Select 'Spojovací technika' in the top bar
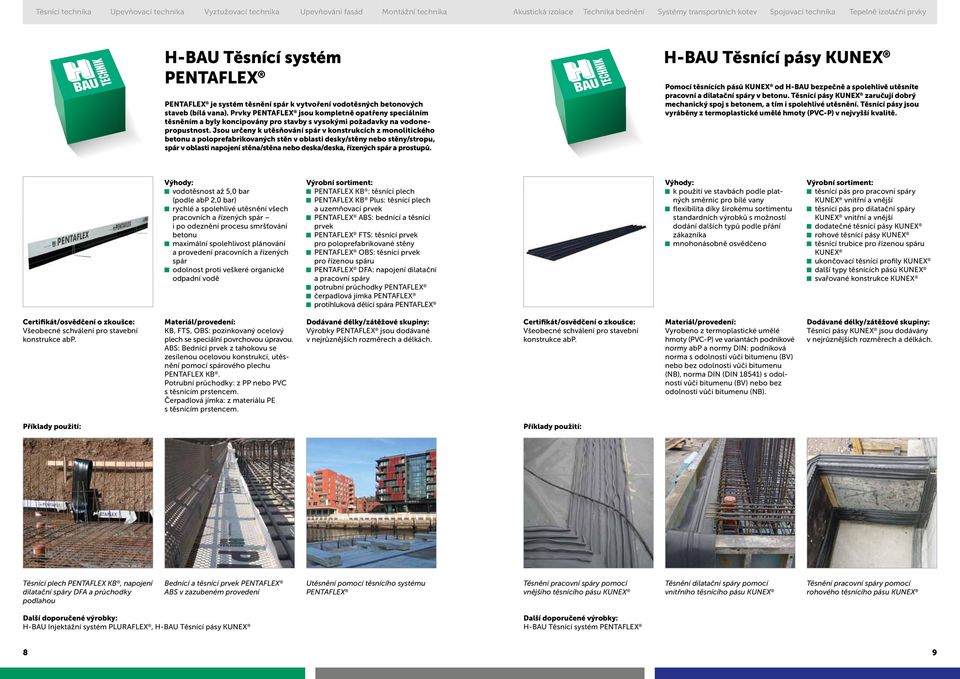The width and height of the screenshot is (960, 679). 802,12
